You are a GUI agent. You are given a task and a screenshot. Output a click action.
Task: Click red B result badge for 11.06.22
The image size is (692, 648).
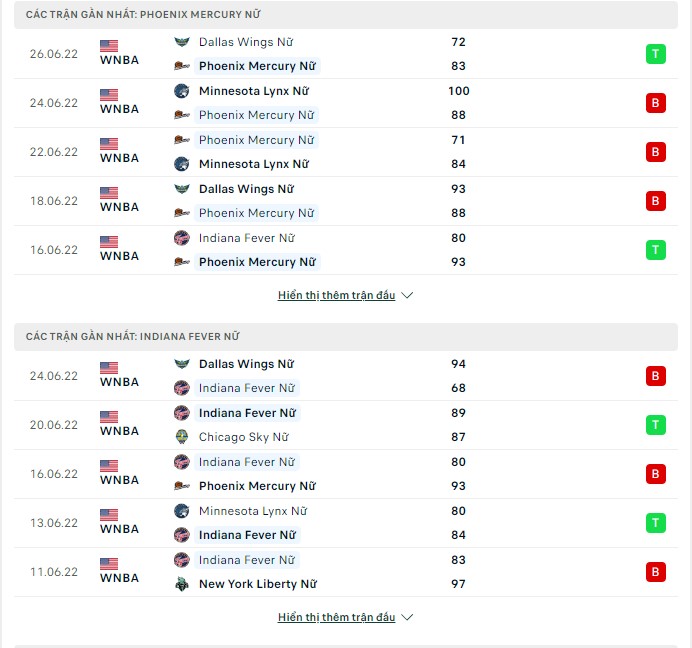click(x=655, y=572)
